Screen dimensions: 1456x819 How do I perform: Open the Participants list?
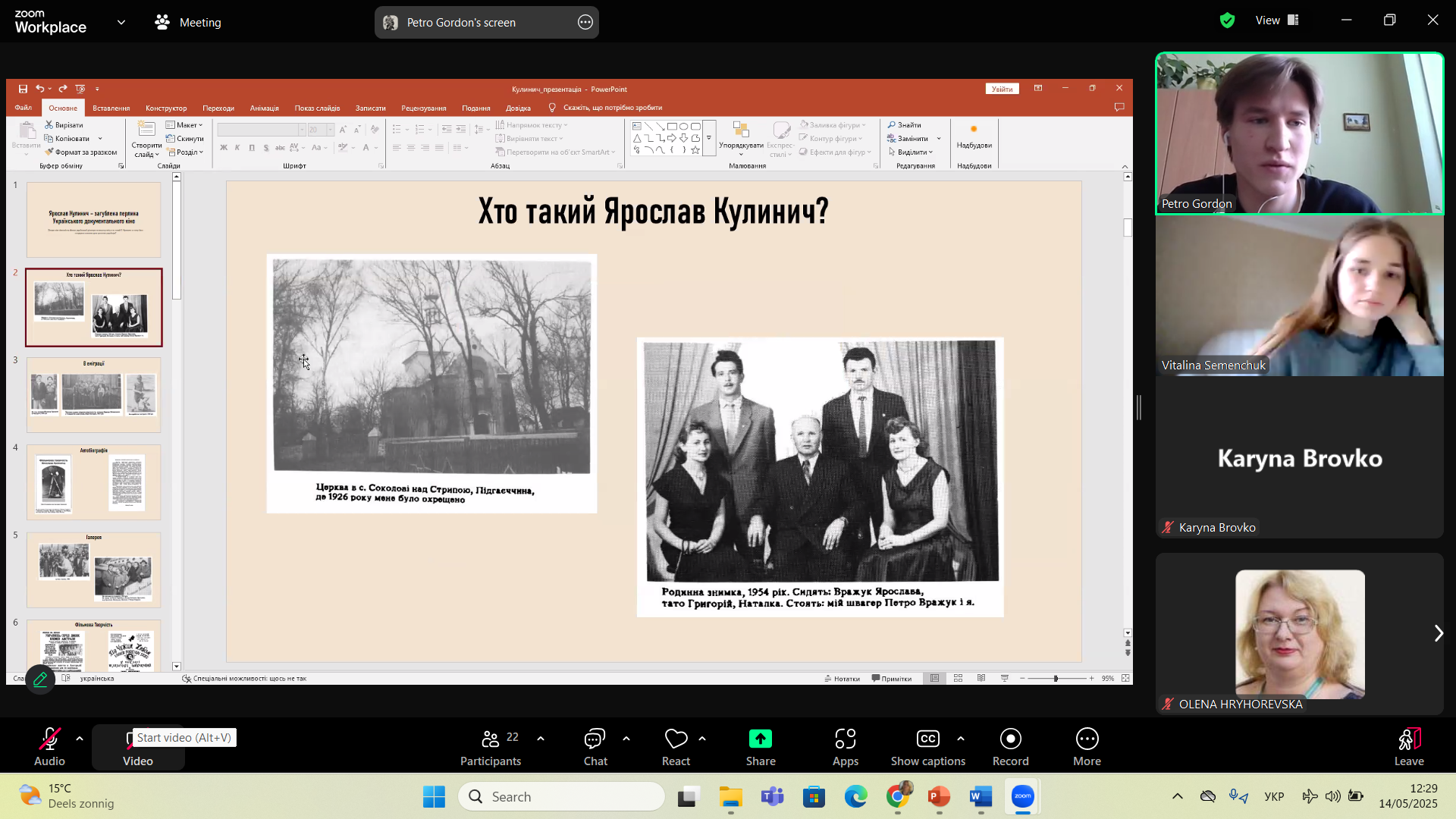tap(491, 747)
